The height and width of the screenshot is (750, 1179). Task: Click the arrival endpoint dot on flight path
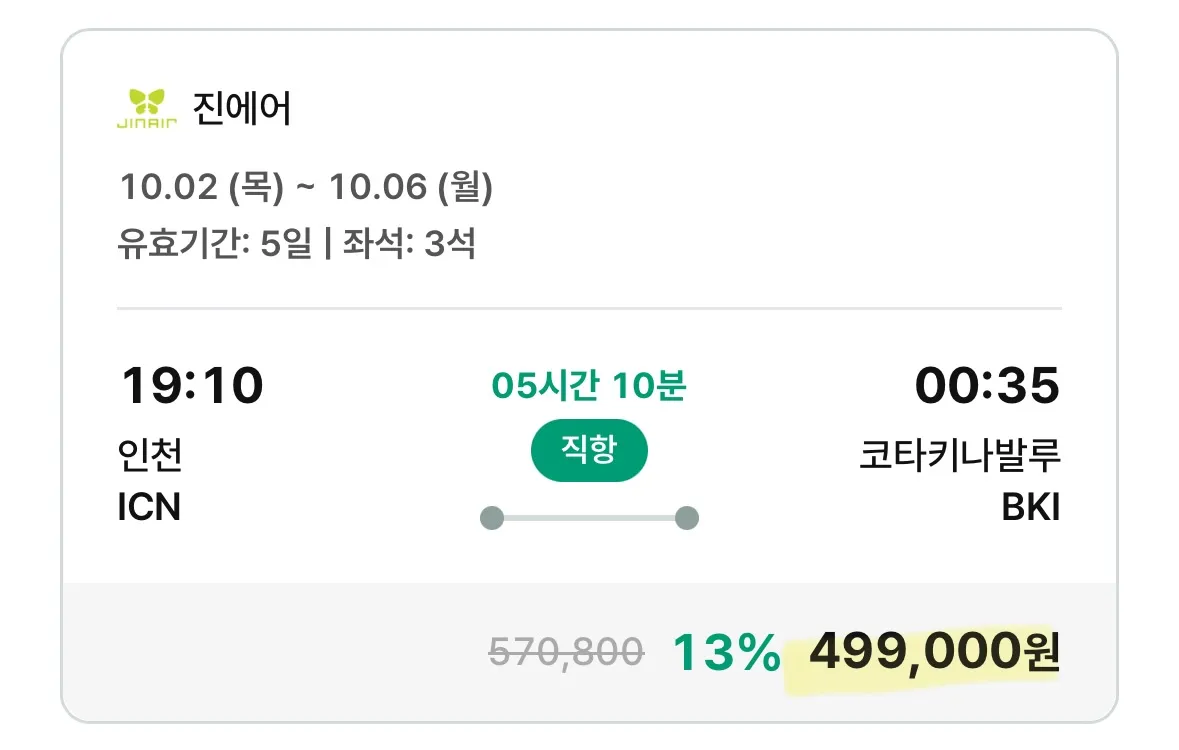coord(687,518)
